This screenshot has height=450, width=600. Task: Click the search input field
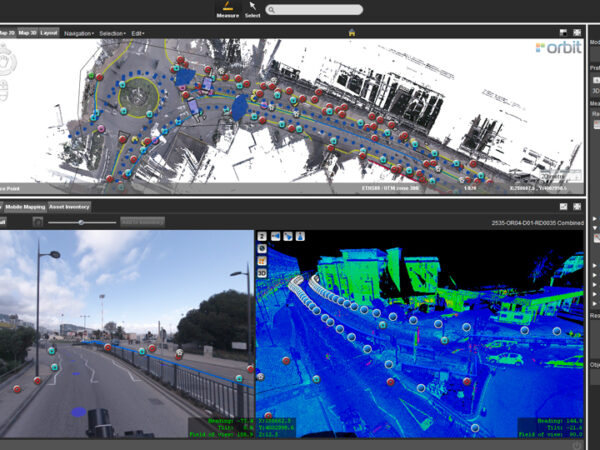[x=314, y=10]
